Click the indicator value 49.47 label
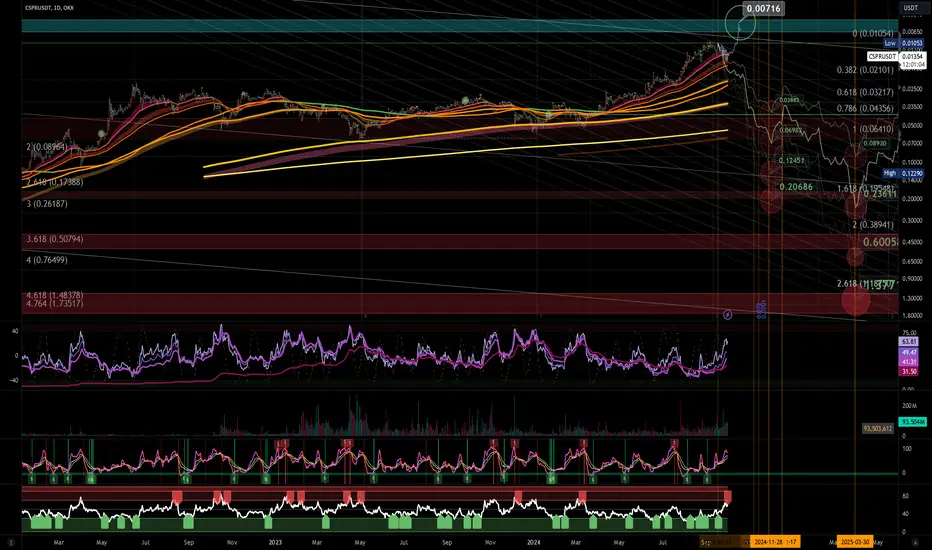 (909, 353)
